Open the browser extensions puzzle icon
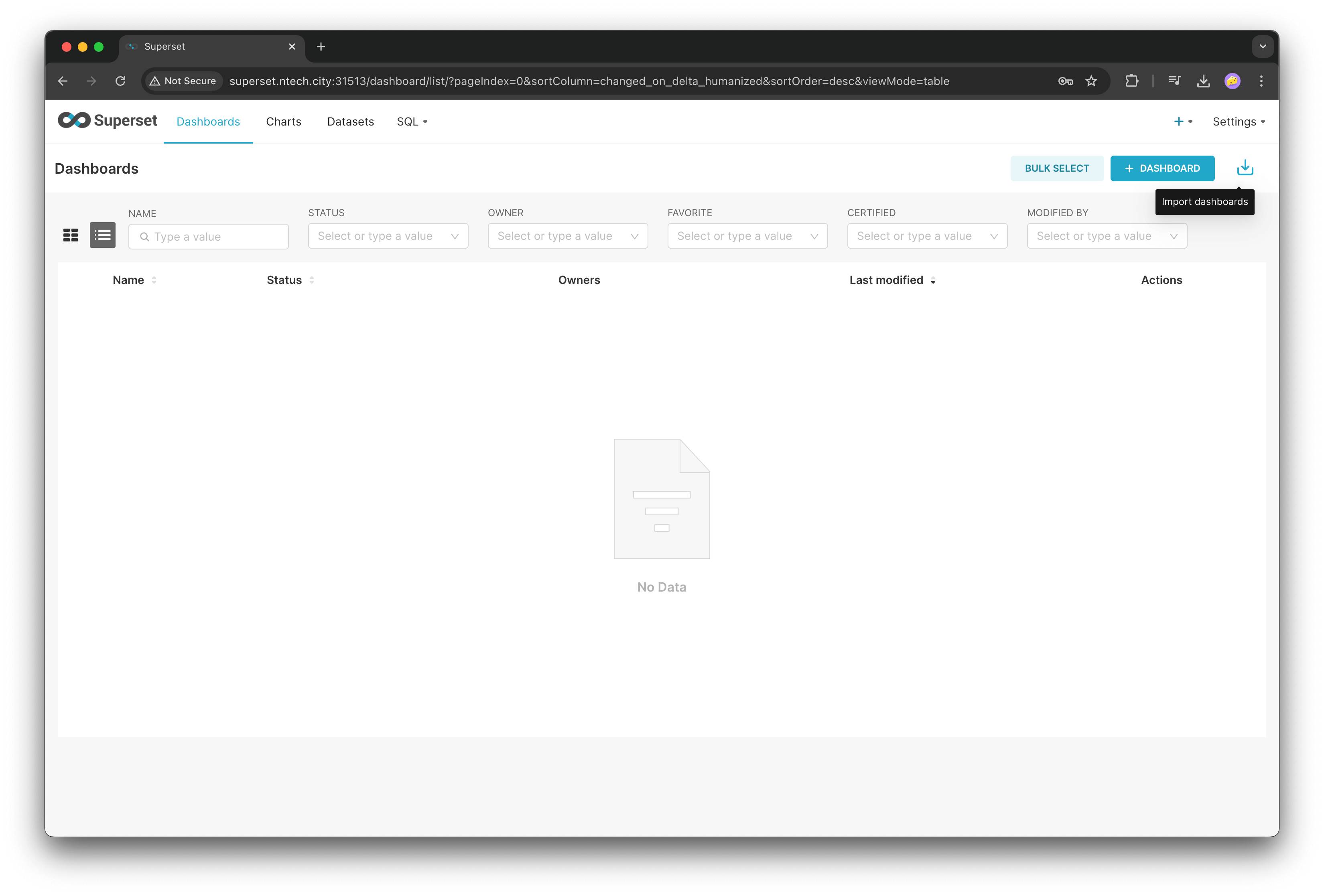This screenshot has width=1324, height=896. pyautogui.click(x=1131, y=81)
